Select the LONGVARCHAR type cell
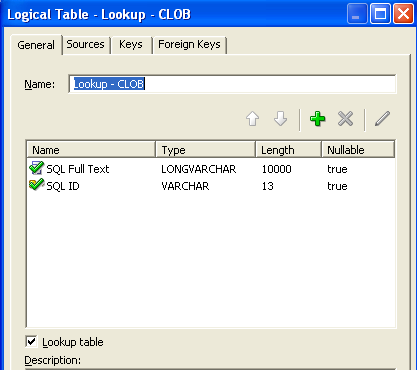Screen dimensions: 417x370 tap(199, 169)
